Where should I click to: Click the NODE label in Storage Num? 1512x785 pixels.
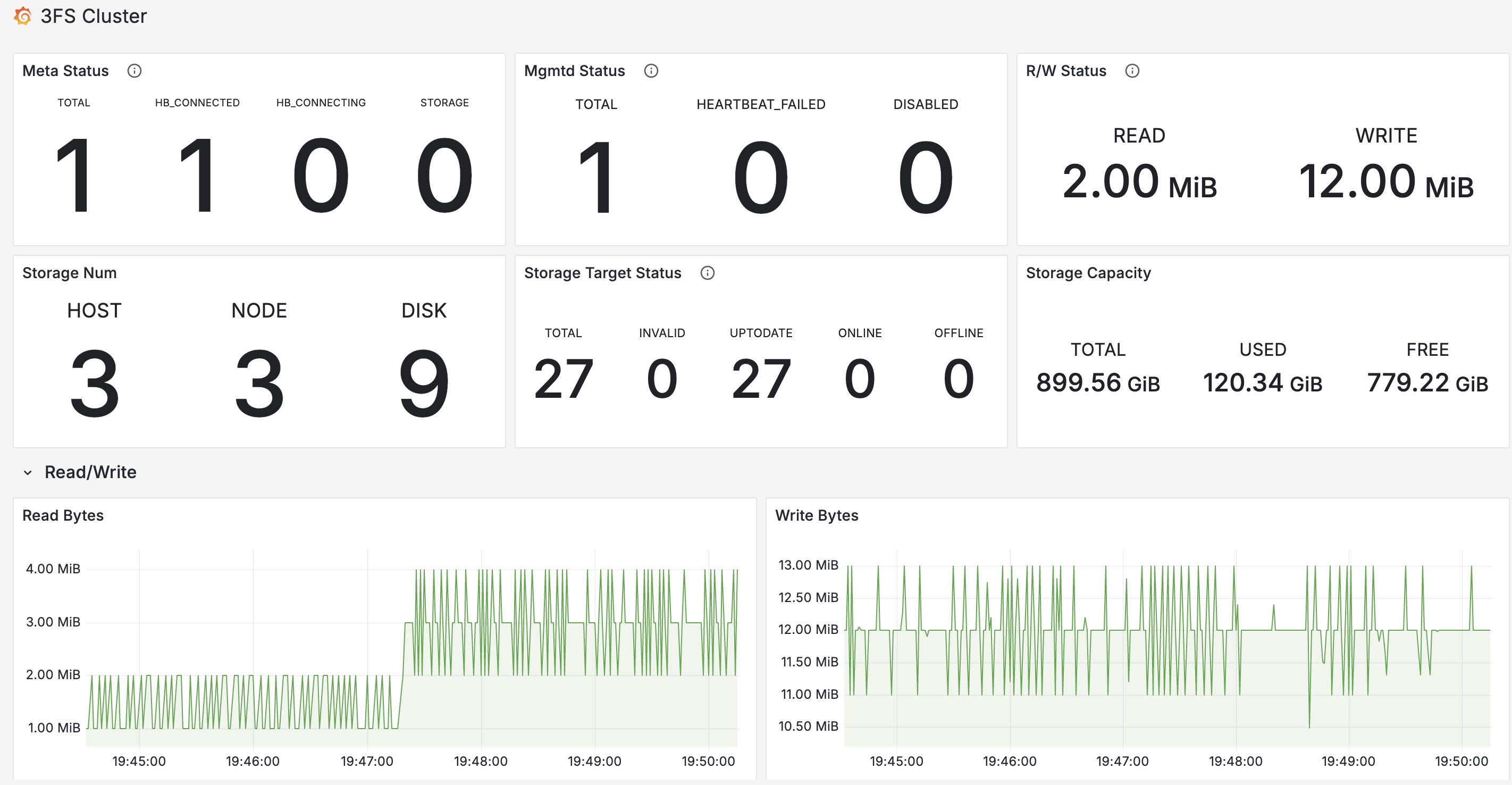259,311
